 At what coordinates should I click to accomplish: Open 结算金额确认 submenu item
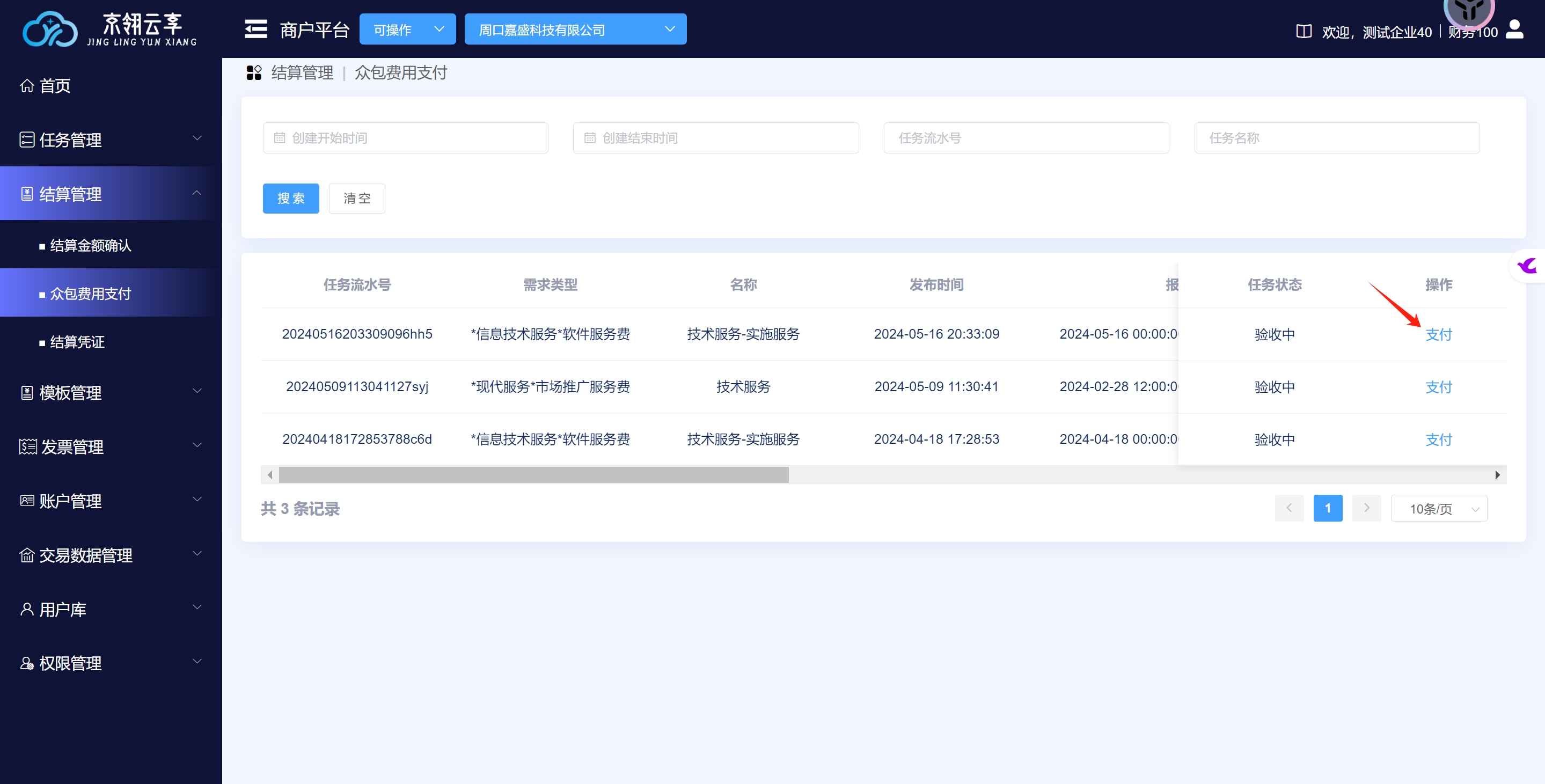tap(111, 245)
